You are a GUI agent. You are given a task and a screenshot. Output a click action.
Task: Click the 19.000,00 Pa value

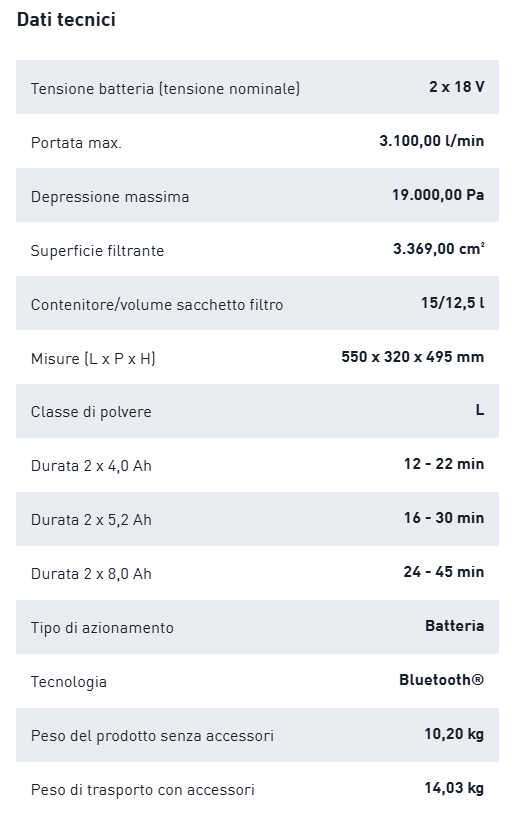pos(438,195)
